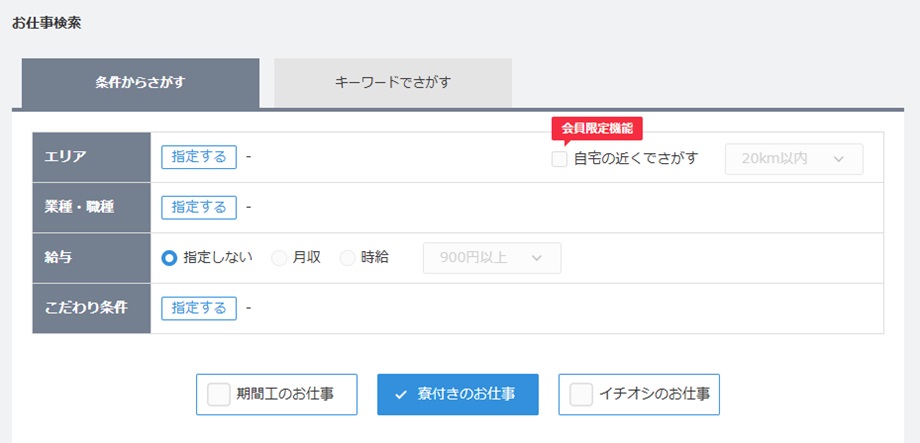Click 指定する button in こだわり条件 row
920x443 pixels.
[x=199, y=309]
